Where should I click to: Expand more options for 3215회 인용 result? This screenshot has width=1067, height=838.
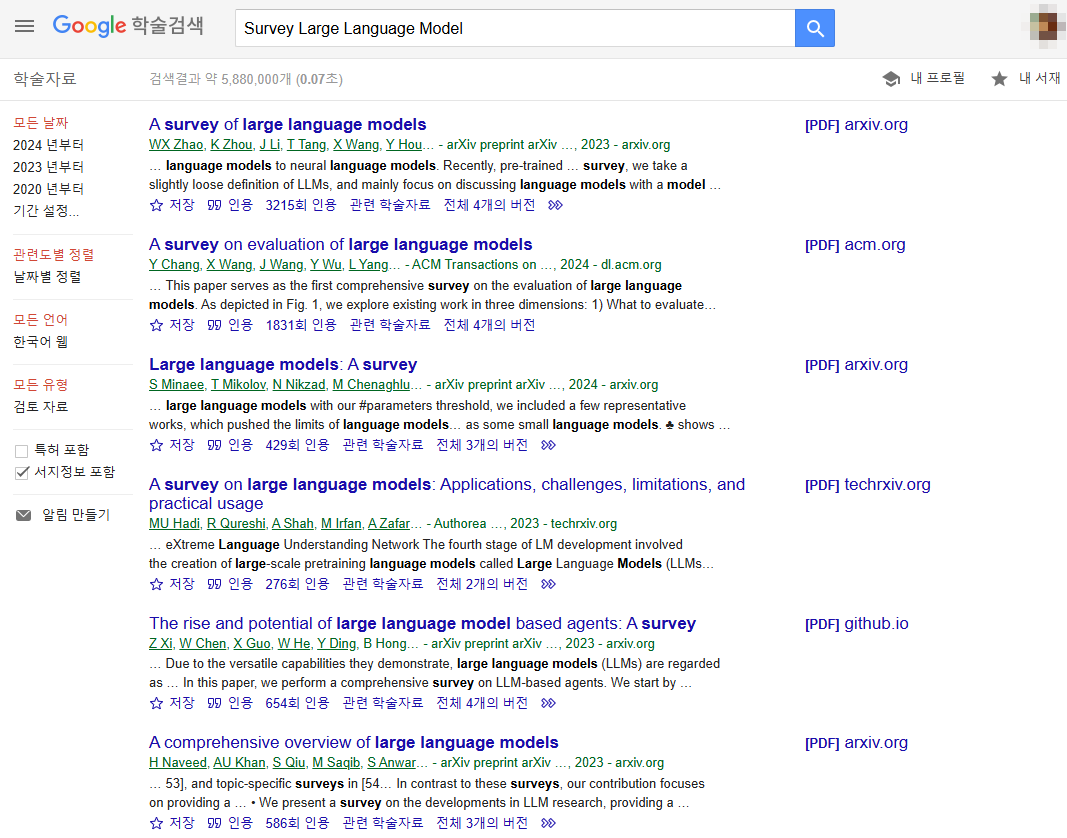[x=555, y=205]
